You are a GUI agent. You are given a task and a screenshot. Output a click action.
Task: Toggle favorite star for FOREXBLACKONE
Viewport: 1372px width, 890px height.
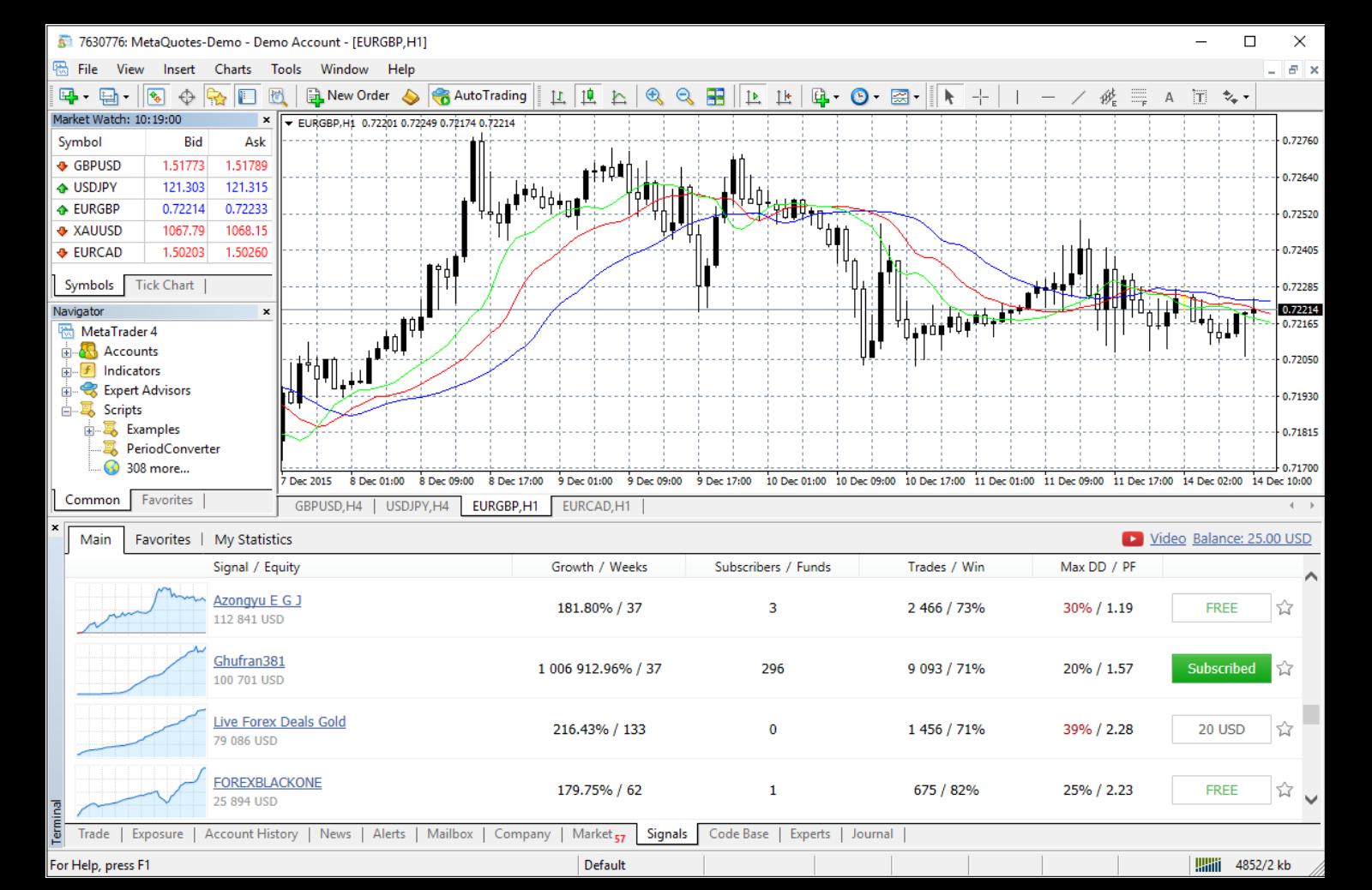click(1285, 790)
